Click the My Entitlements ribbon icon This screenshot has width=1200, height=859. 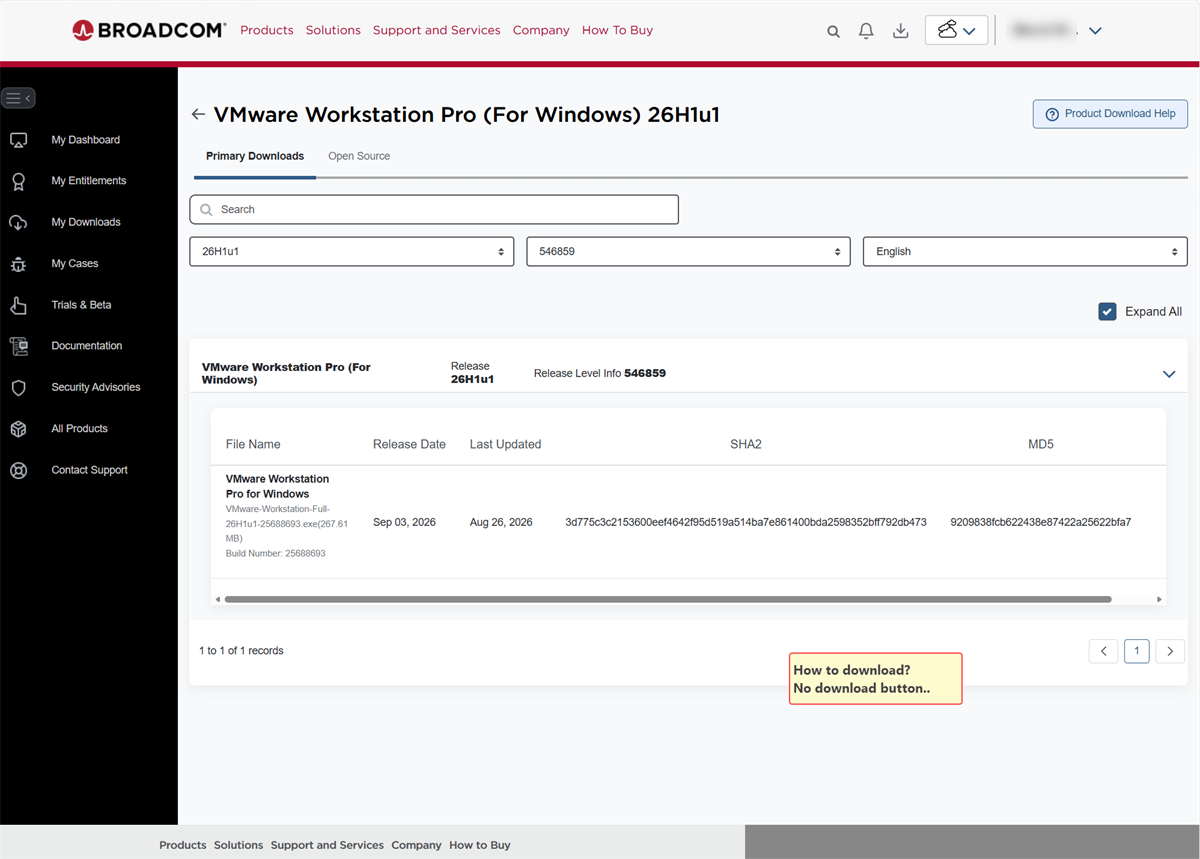pyautogui.click(x=18, y=181)
